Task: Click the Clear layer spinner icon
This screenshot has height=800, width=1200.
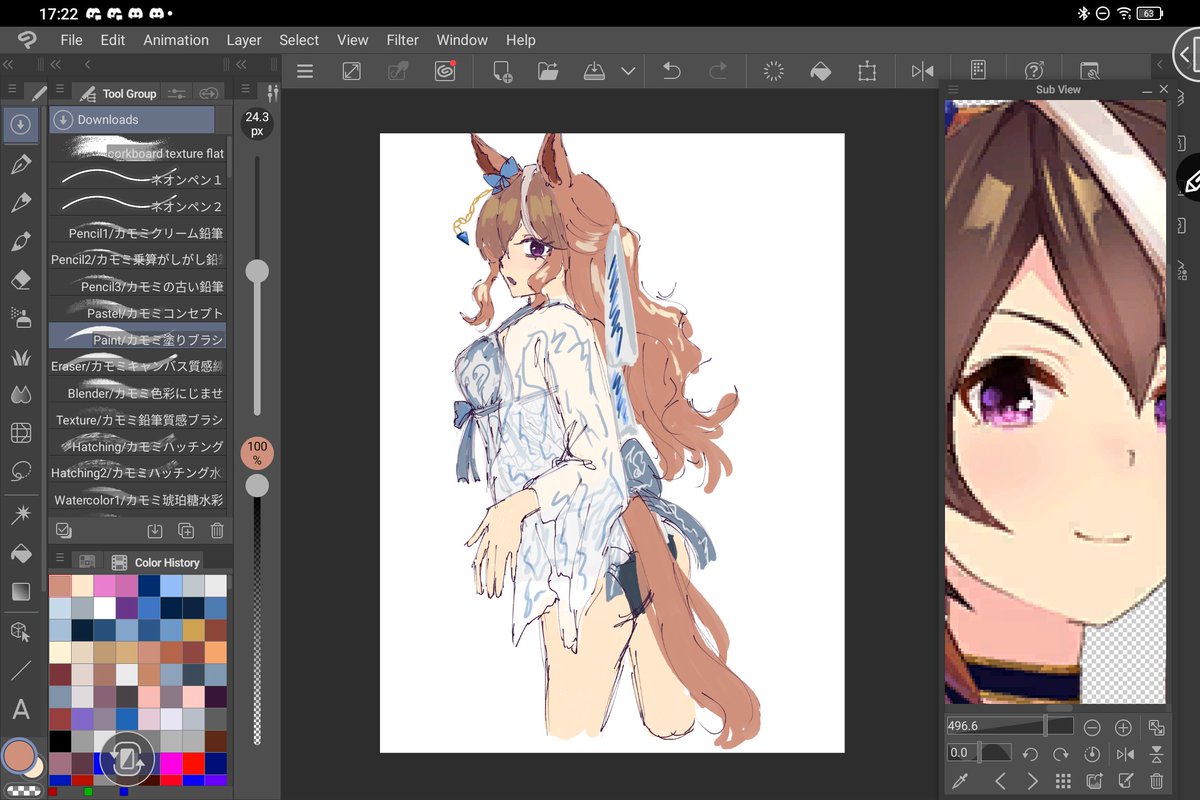Action: (x=773, y=71)
